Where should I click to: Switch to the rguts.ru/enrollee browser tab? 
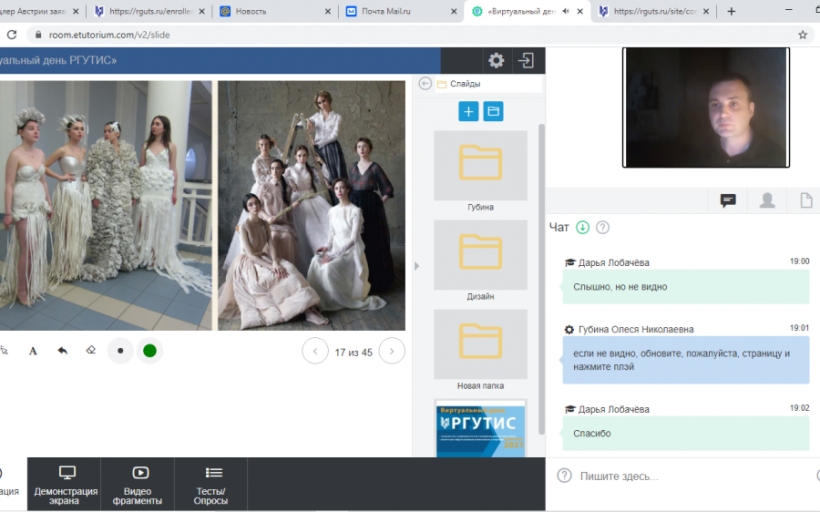tap(151, 11)
